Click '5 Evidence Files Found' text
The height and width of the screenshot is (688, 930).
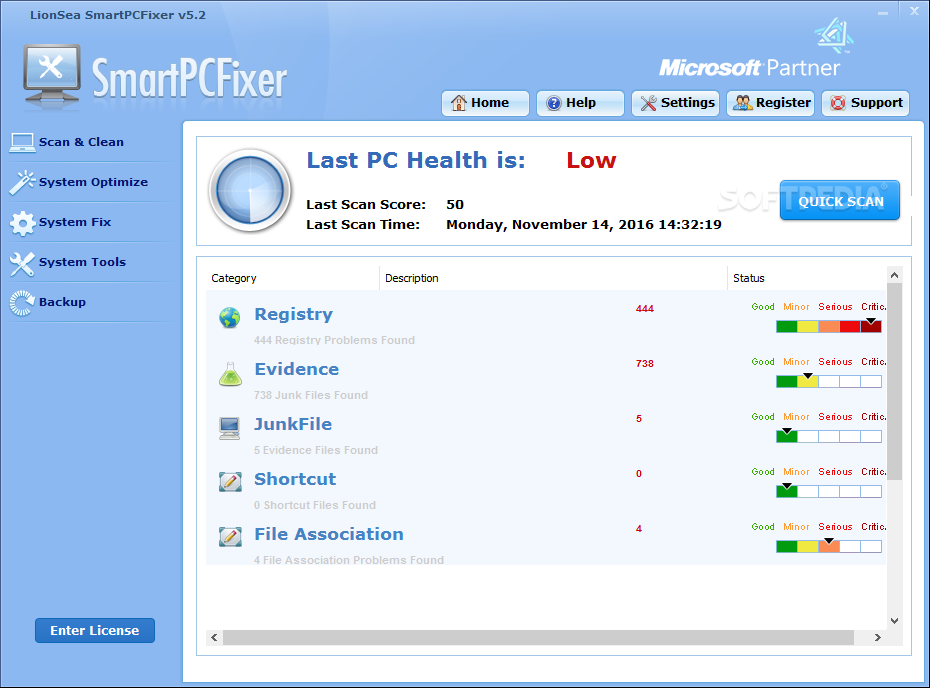point(316,450)
